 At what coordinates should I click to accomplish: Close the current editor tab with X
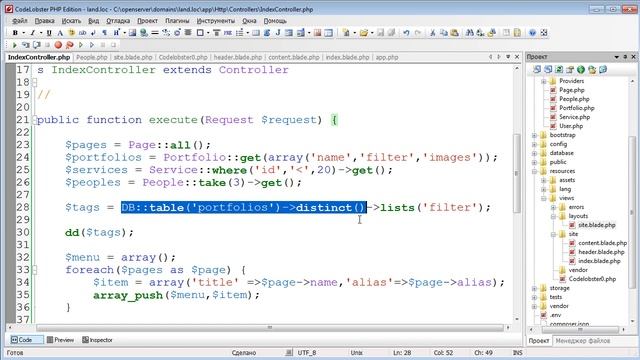[x=517, y=57]
